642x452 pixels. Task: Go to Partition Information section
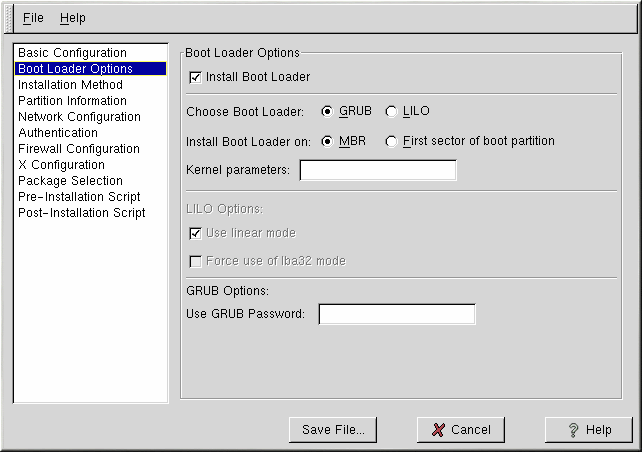pyautogui.click(x=72, y=101)
